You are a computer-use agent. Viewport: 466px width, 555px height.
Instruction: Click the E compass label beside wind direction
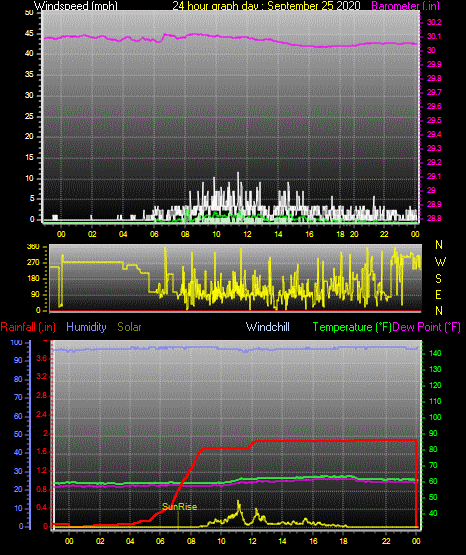click(438, 294)
